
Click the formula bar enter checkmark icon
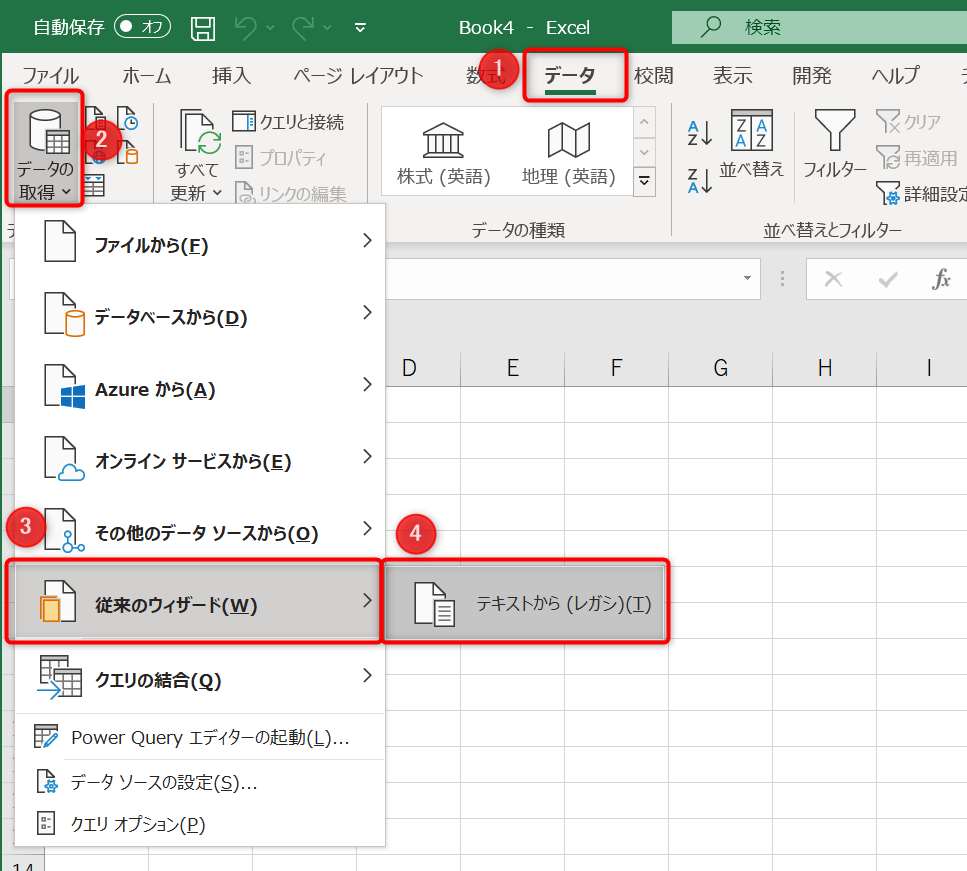point(888,279)
